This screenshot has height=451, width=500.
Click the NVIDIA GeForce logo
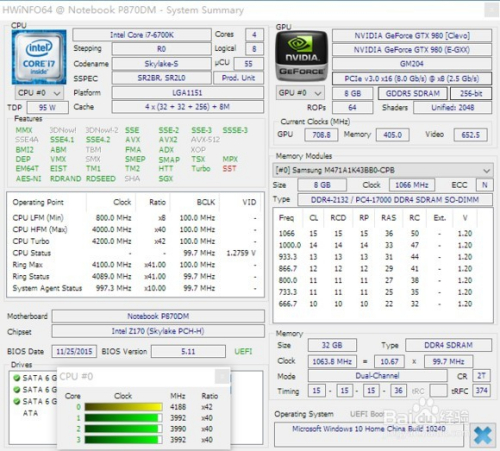(301, 56)
